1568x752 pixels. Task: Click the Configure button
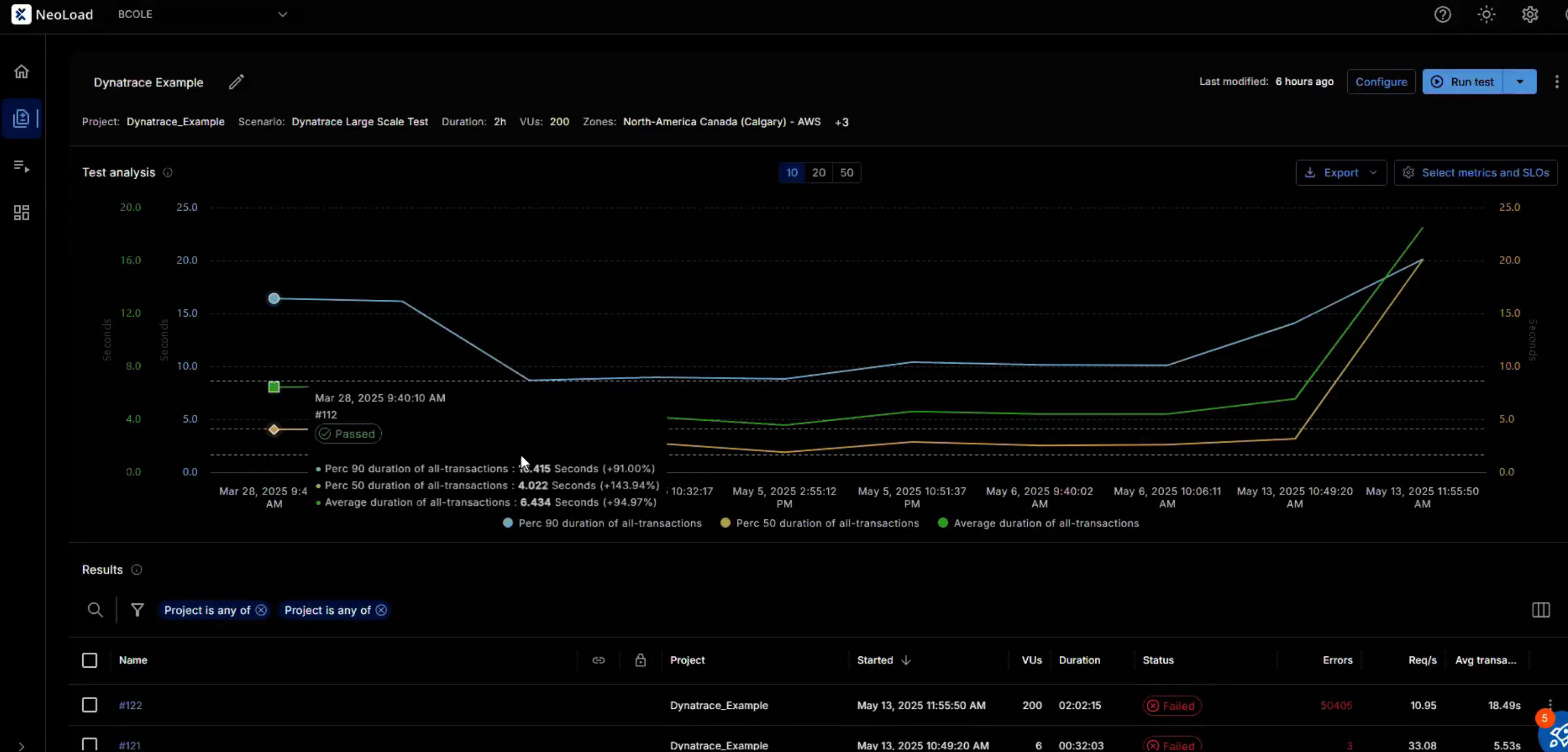click(1381, 82)
